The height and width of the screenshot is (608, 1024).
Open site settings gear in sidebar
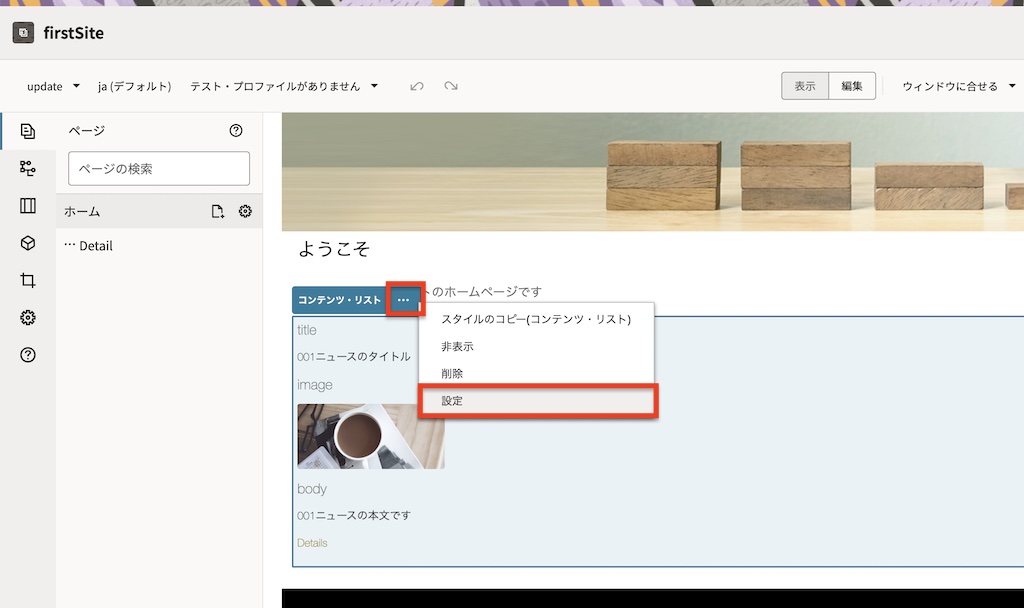(x=28, y=318)
